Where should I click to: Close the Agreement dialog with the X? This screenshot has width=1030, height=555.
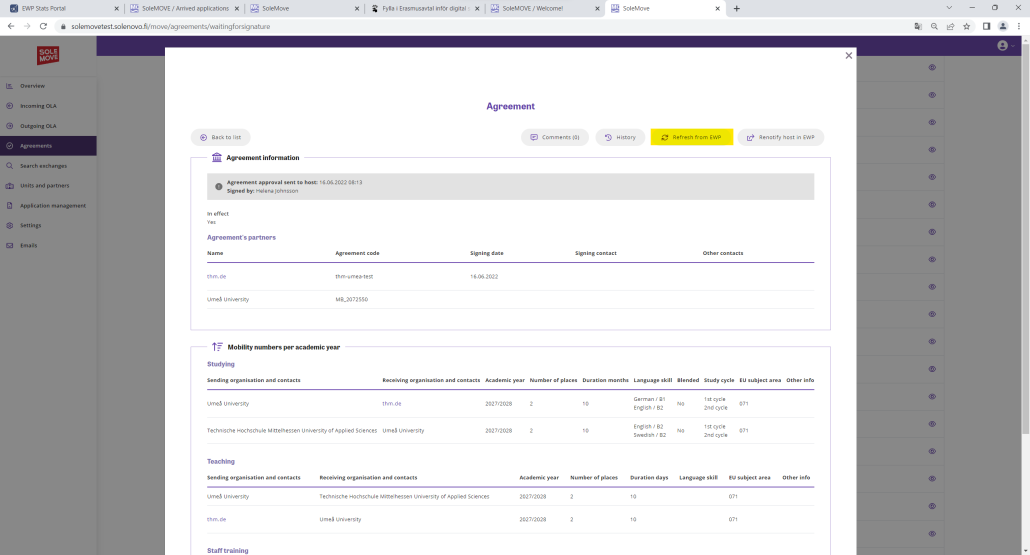[849, 56]
